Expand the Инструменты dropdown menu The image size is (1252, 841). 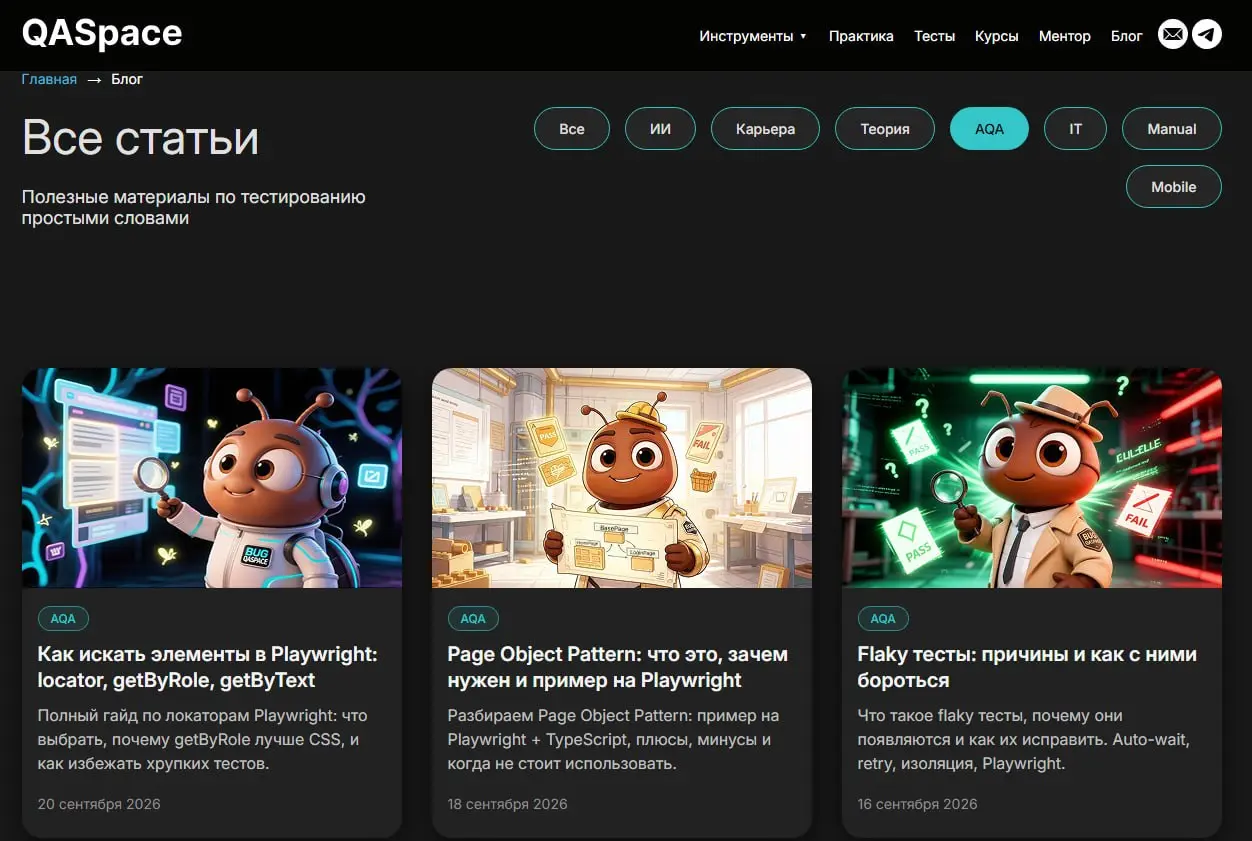click(x=753, y=36)
